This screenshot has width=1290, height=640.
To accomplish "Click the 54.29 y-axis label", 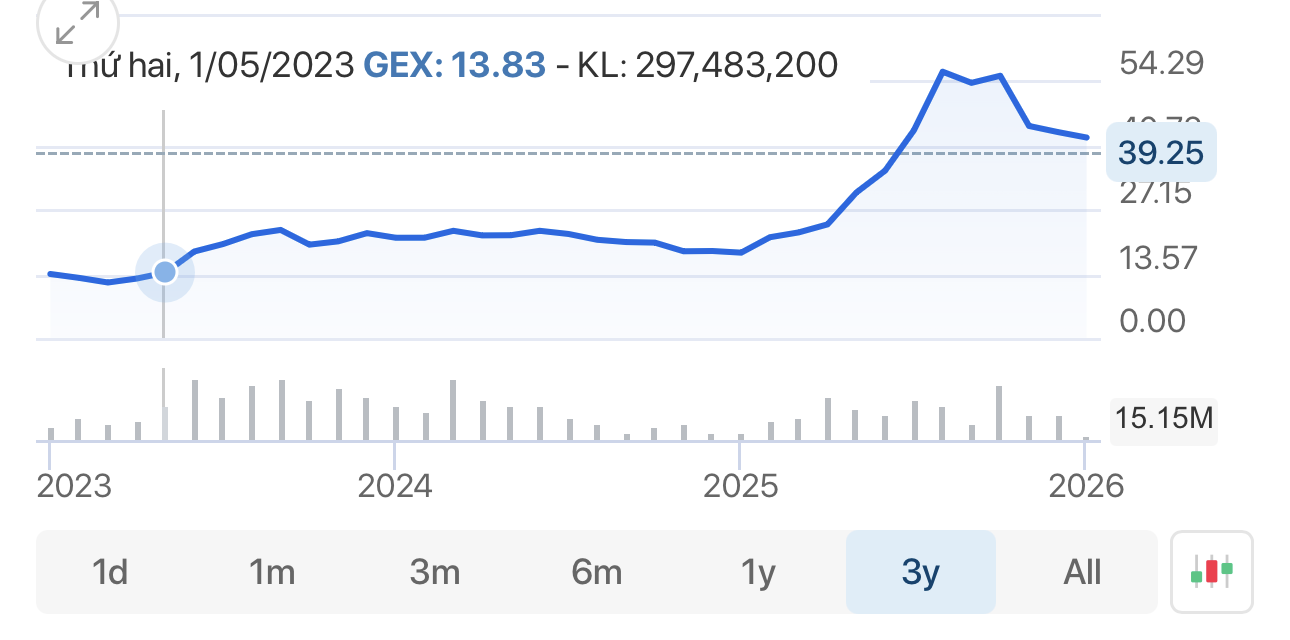I will (x=1161, y=64).
